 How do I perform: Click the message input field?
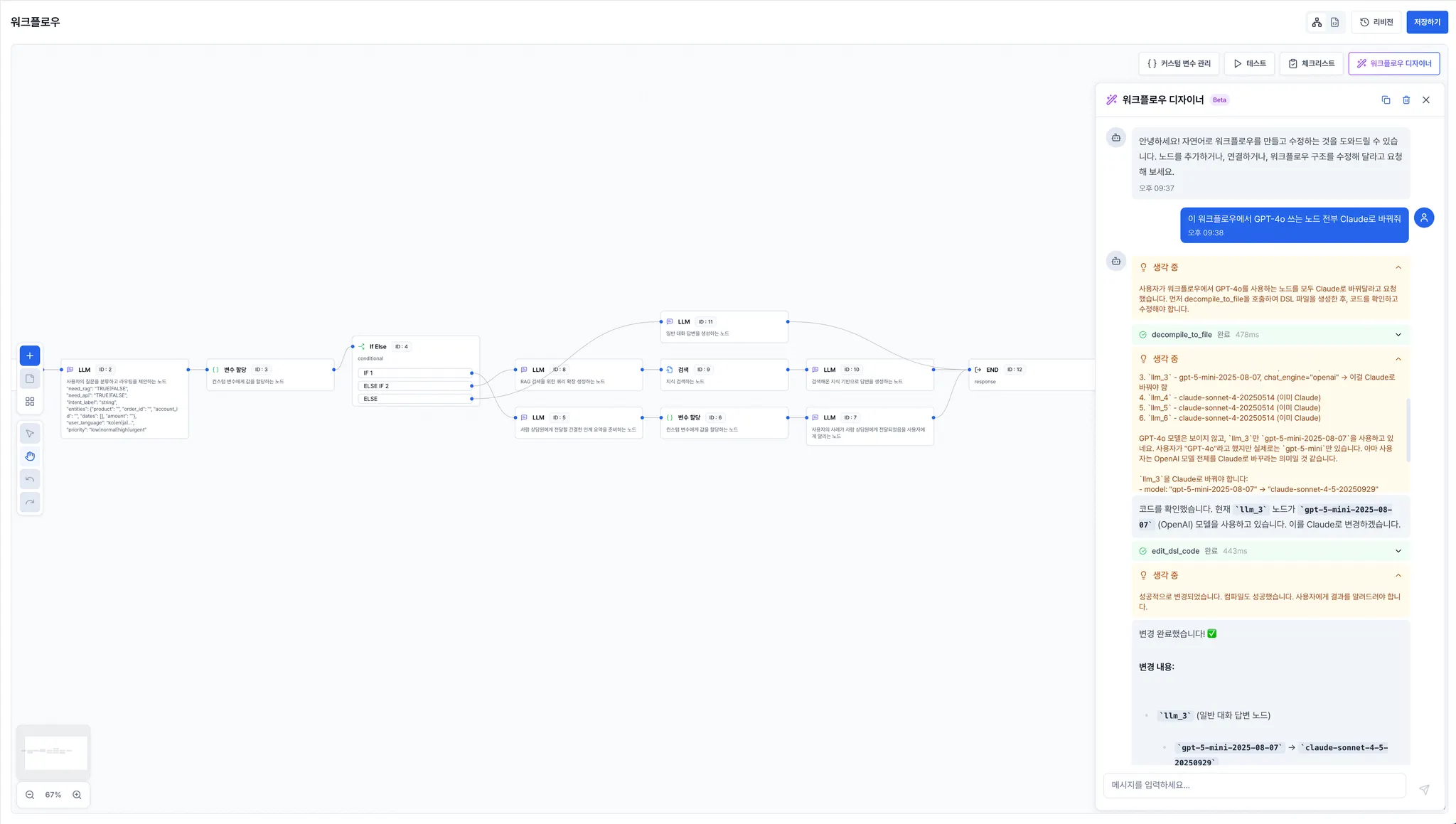1254,785
